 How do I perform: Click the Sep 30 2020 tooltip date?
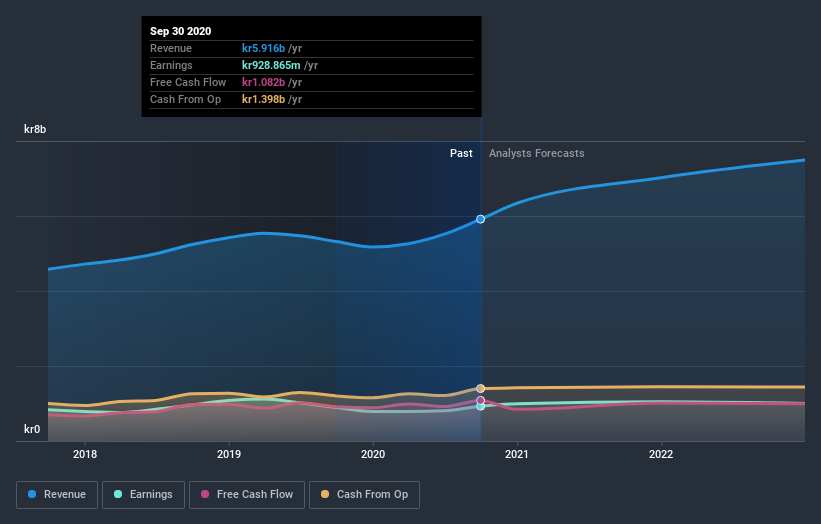(x=181, y=31)
